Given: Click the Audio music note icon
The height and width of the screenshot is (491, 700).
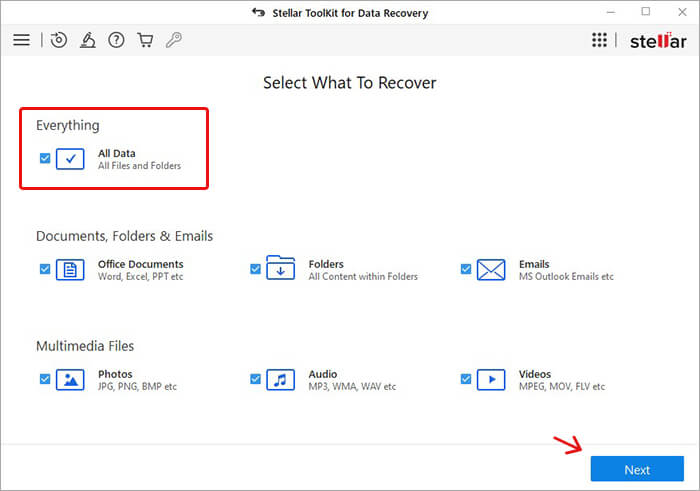Looking at the screenshot, I should (280, 380).
